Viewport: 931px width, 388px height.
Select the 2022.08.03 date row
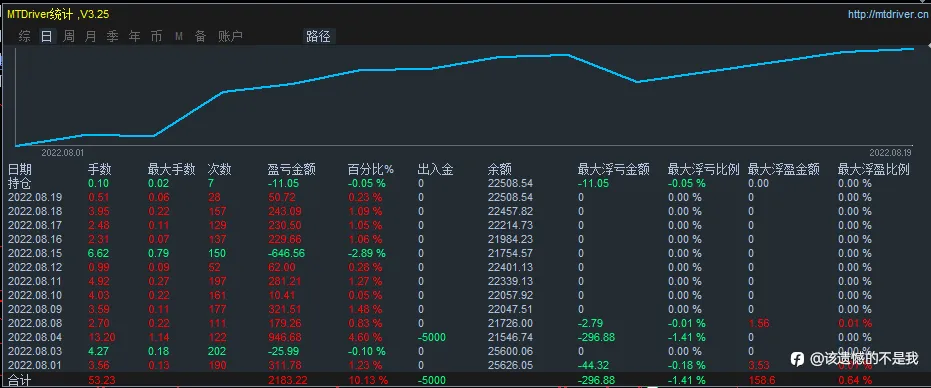35,351
